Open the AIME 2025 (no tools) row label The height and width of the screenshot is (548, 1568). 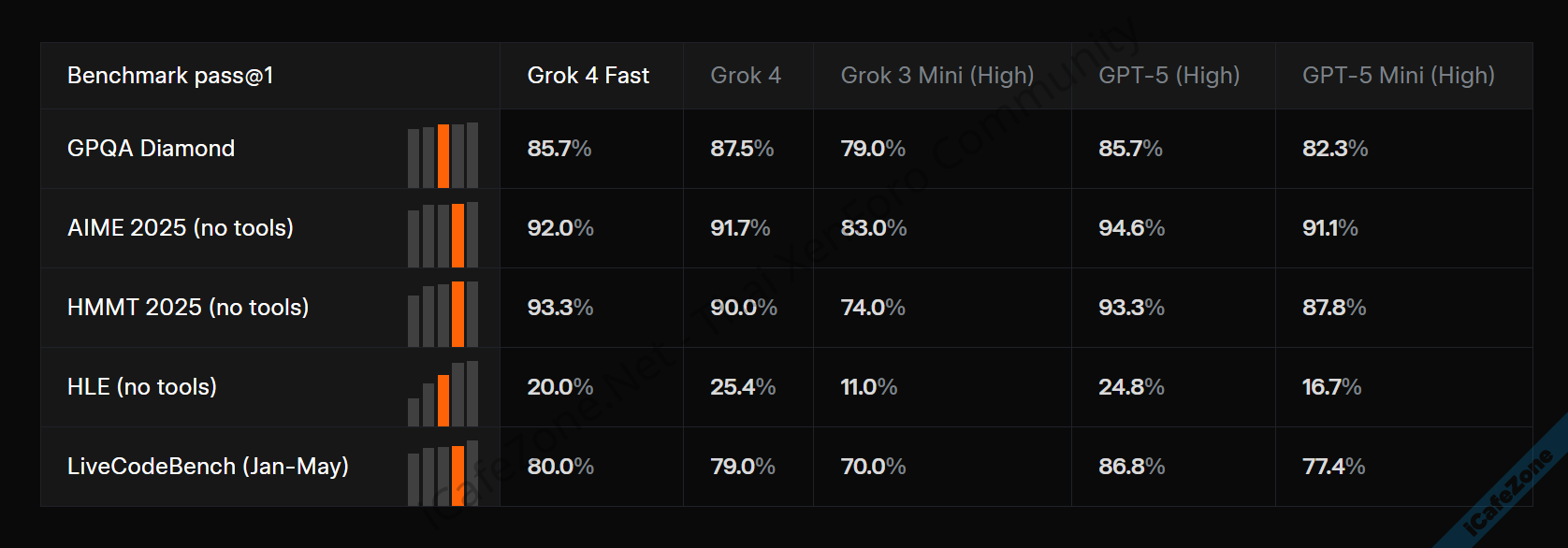(181, 228)
